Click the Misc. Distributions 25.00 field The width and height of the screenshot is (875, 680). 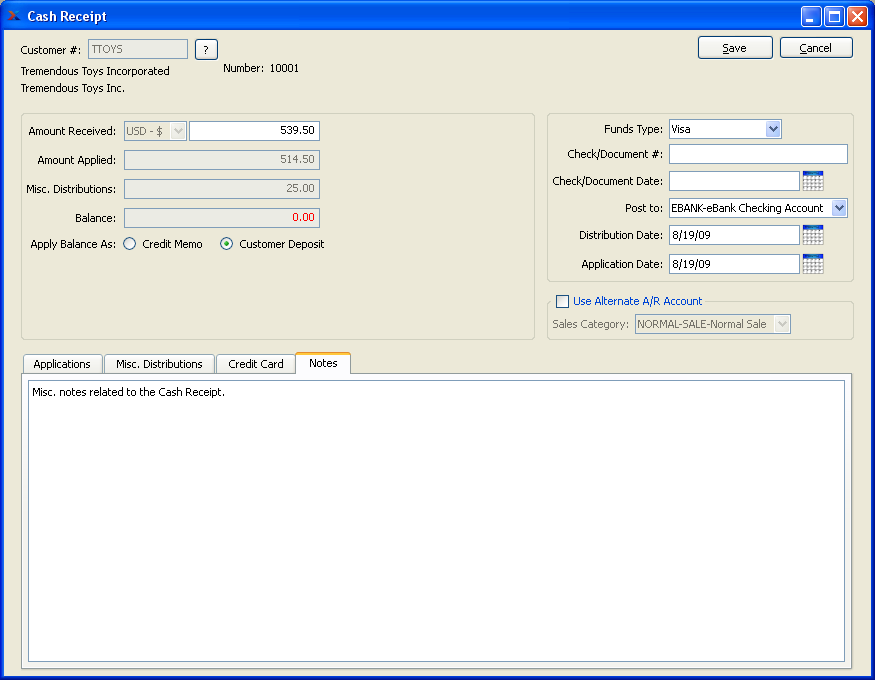pyautogui.click(x=222, y=189)
